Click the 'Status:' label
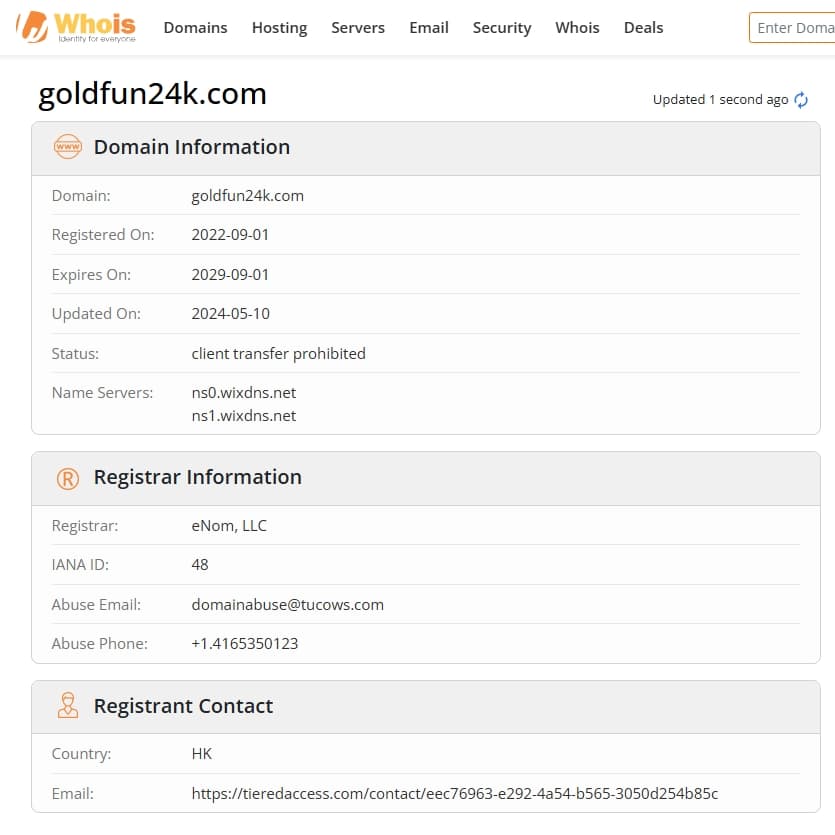835x835 pixels. tap(75, 354)
